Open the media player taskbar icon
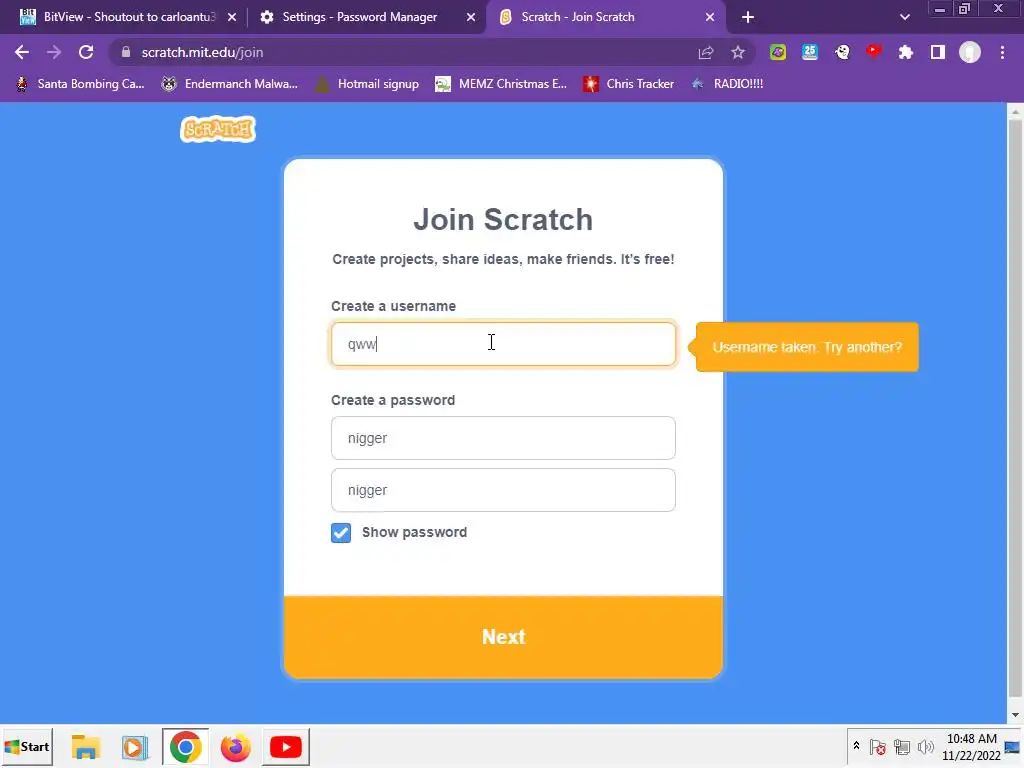Viewport: 1024px width, 768px height. coord(135,746)
